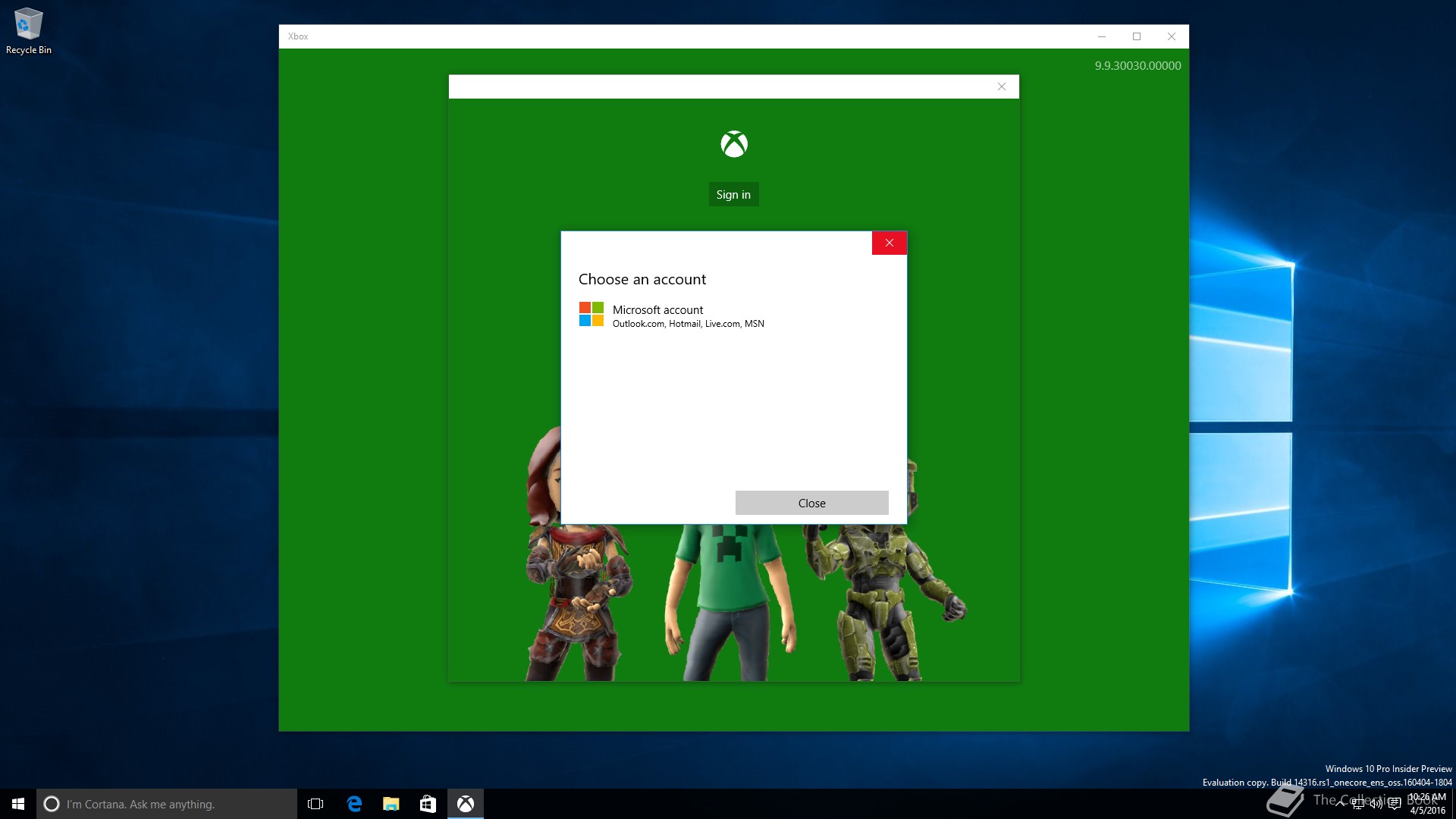Image resolution: width=1456 pixels, height=819 pixels.
Task: Click the network tray icon
Action: pyautogui.click(x=1357, y=804)
